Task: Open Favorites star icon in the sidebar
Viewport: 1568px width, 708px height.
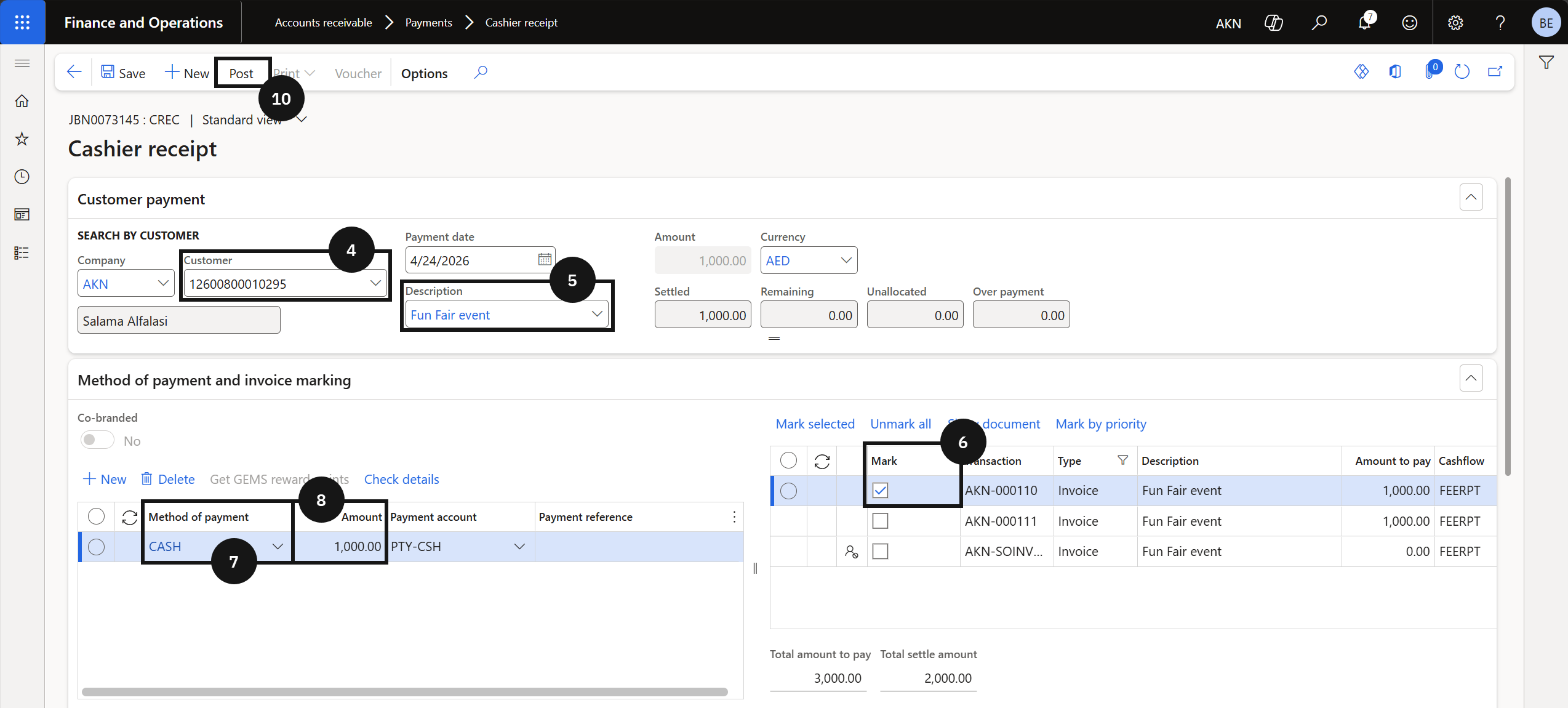Action: pyautogui.click(x=22, y=139)
